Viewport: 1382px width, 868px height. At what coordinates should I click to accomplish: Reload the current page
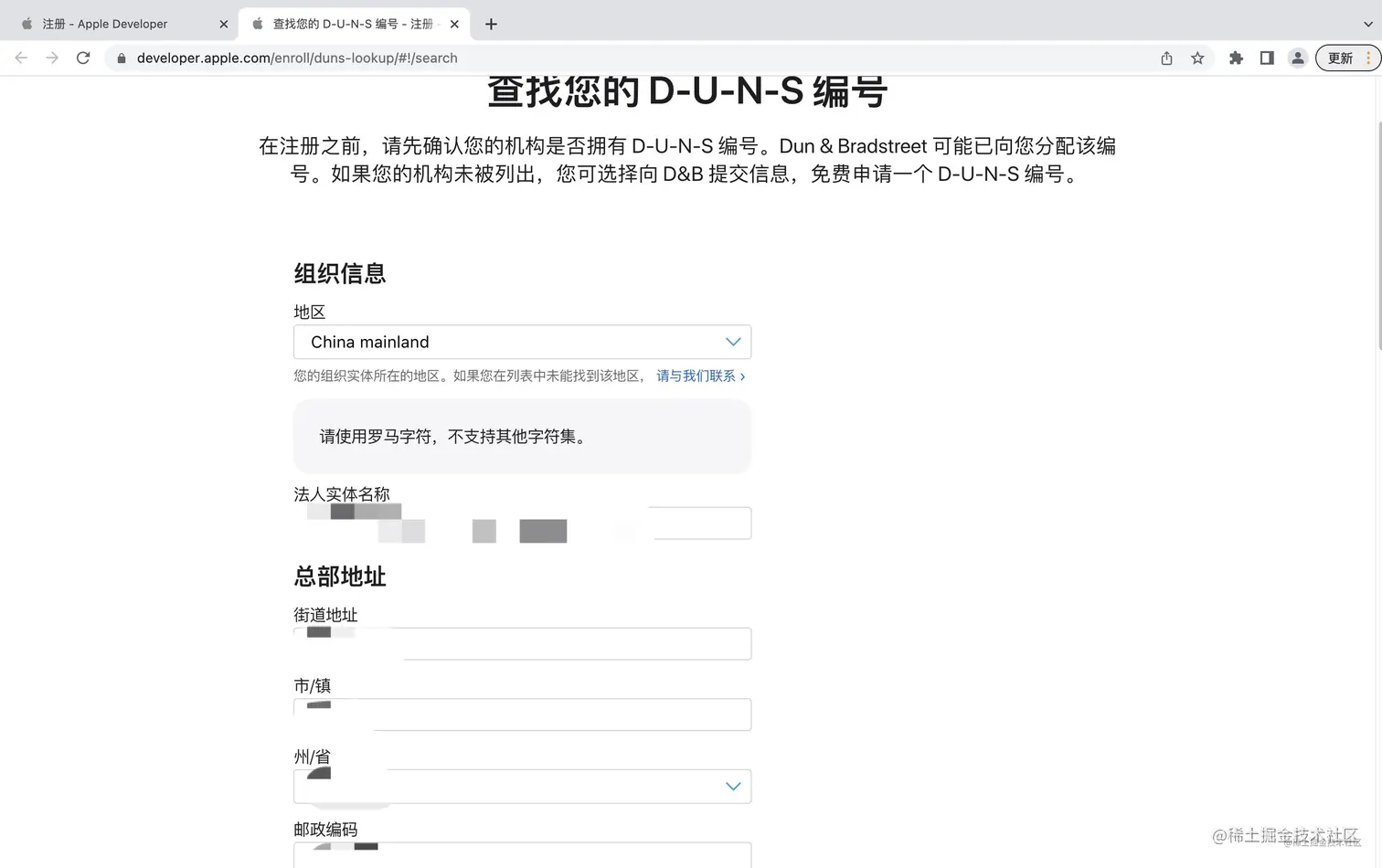(x=83, y=58)
